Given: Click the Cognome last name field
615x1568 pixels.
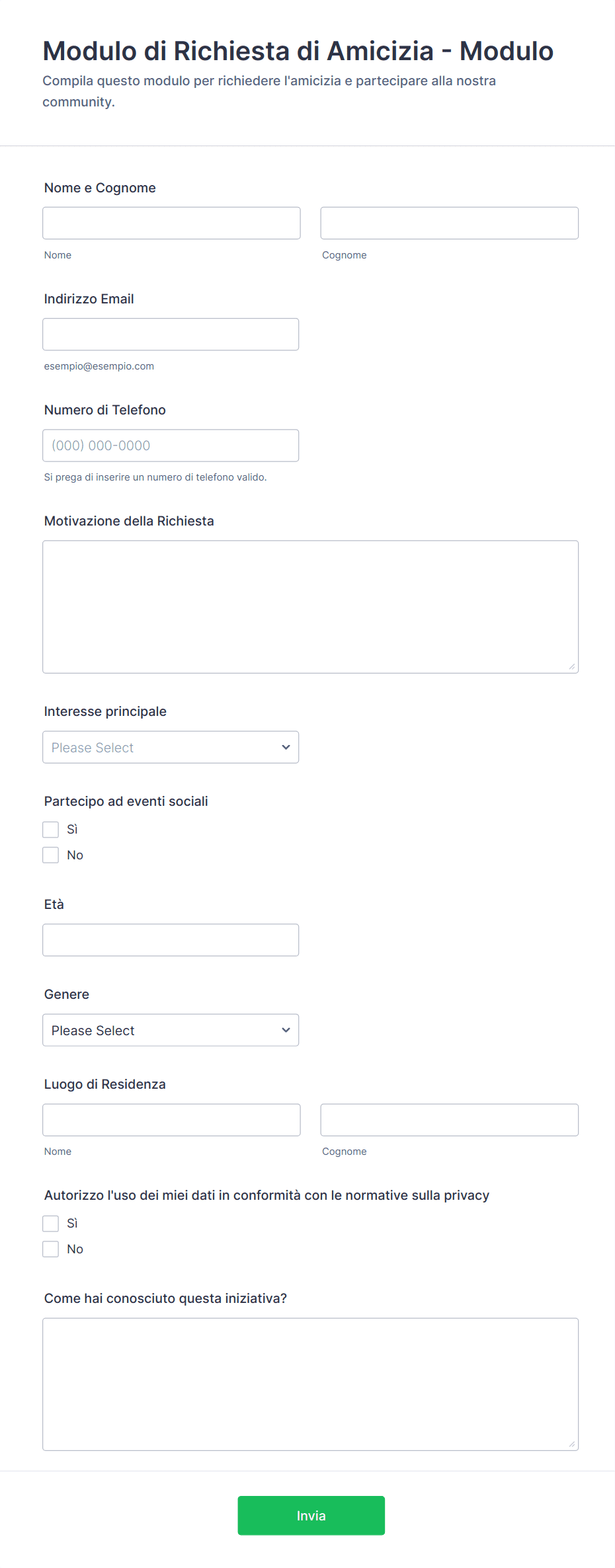Looking at the screenshot, I should (449, 223).
